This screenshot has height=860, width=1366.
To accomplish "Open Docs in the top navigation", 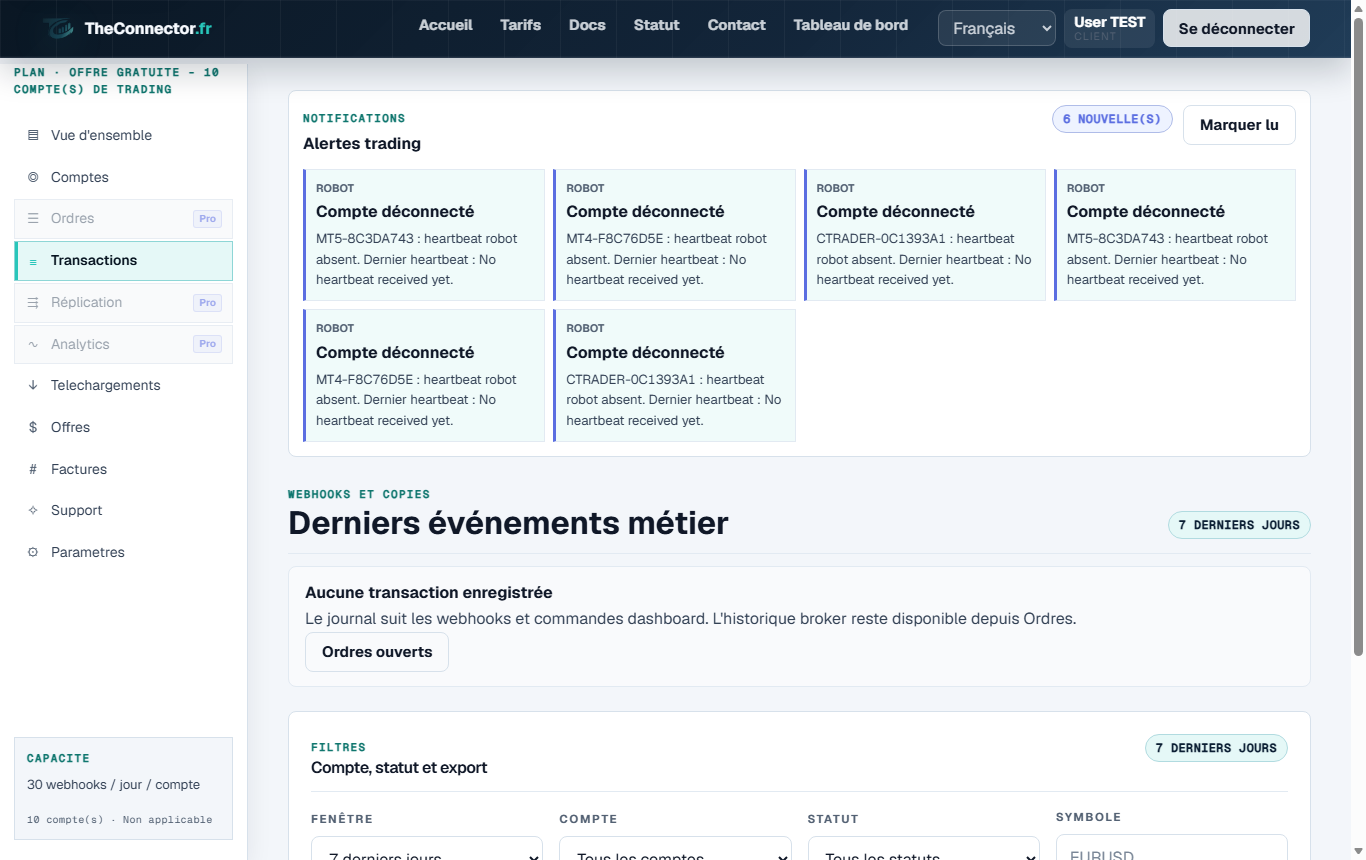I will 587,25.
